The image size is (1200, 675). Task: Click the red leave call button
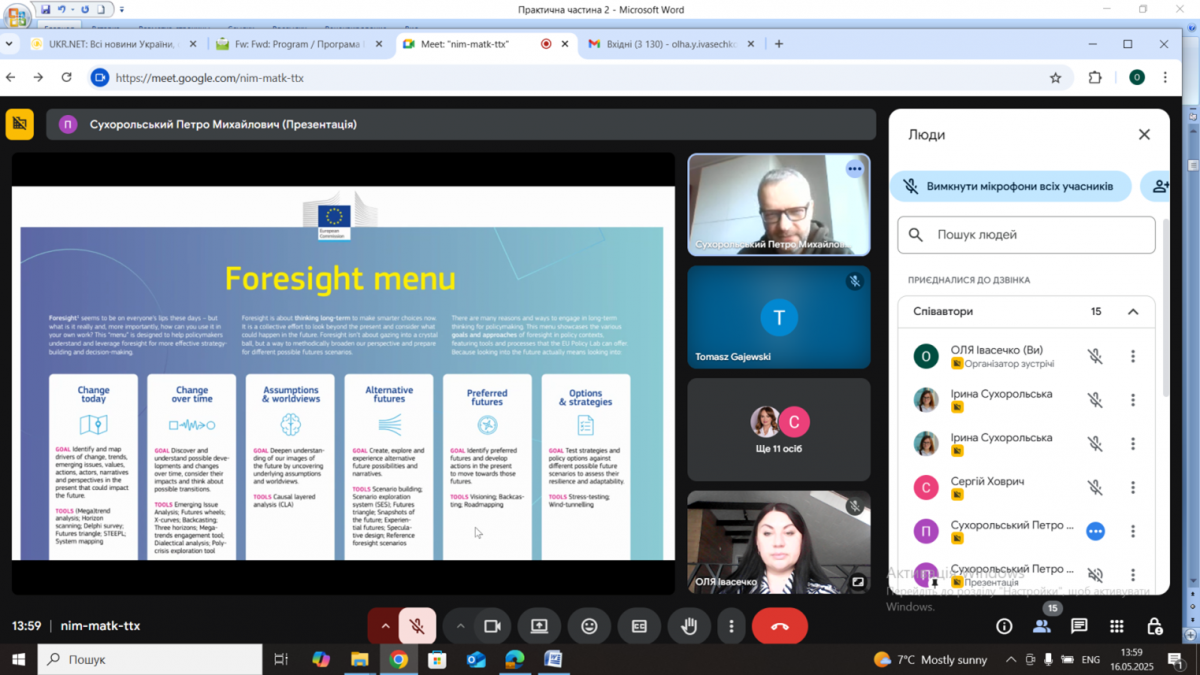point(779,626)
